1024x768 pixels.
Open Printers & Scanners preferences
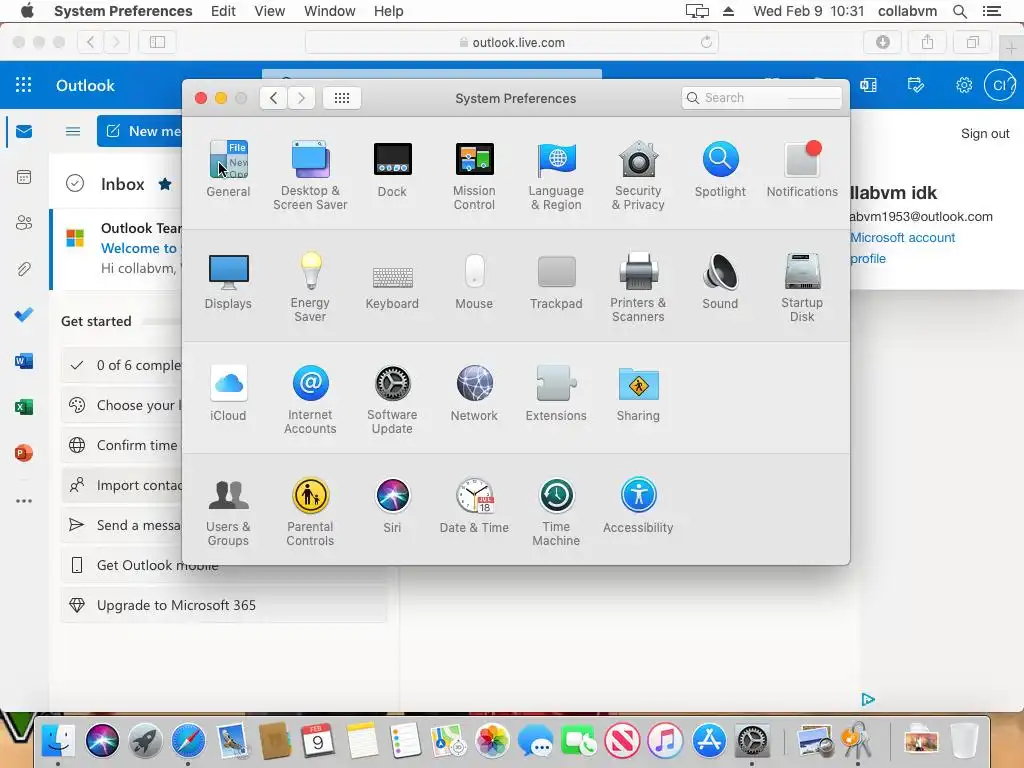638,287
